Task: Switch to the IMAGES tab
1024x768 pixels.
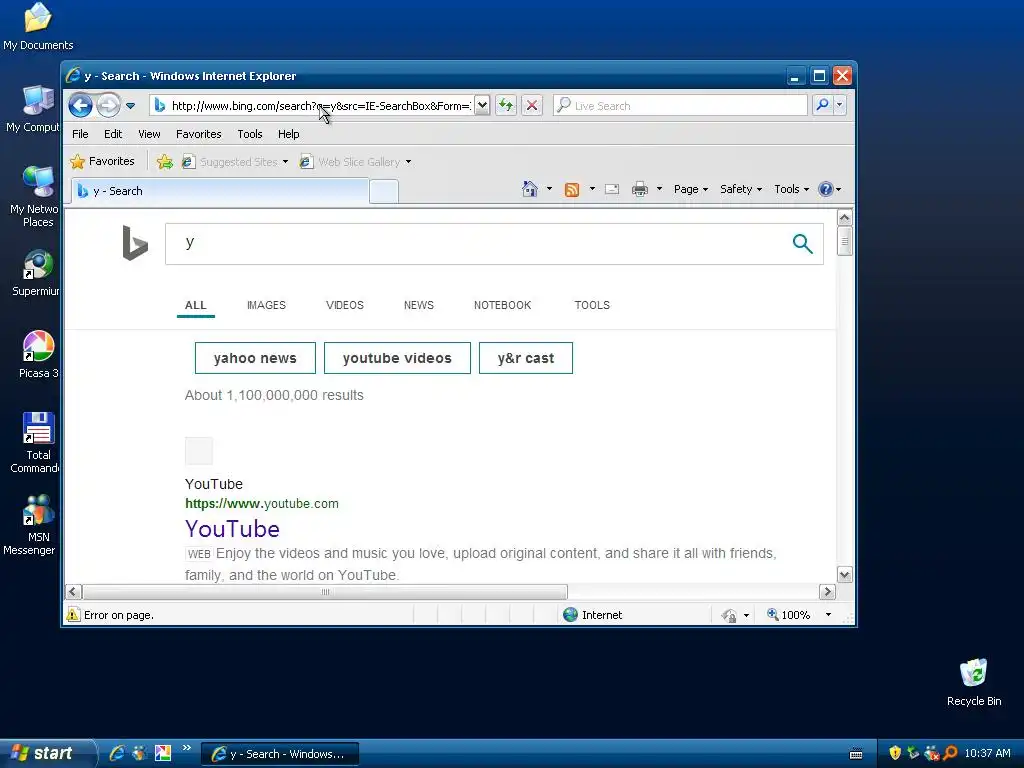Action: click(266, 306)
